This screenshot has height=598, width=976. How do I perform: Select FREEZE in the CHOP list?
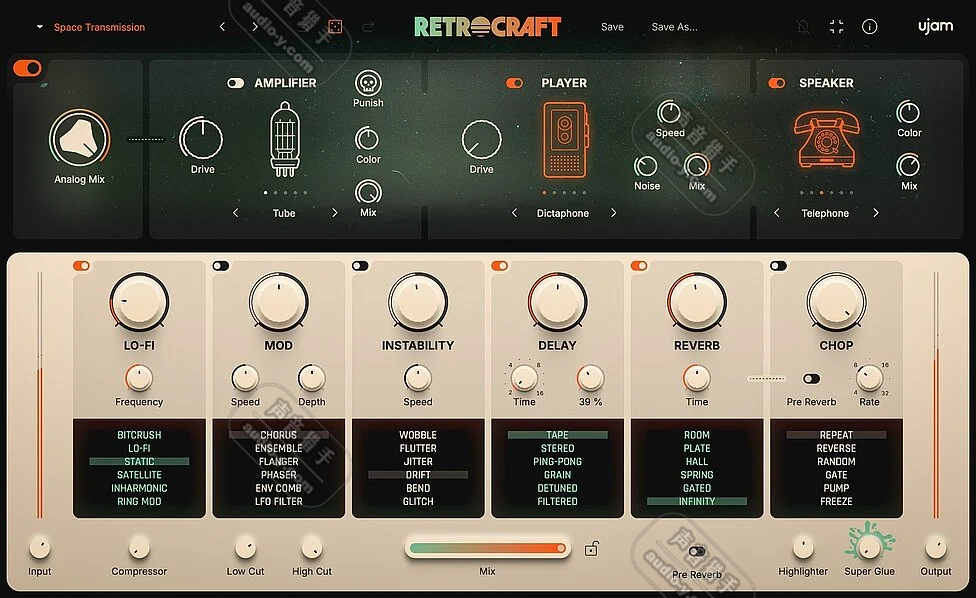pos(836,502)
